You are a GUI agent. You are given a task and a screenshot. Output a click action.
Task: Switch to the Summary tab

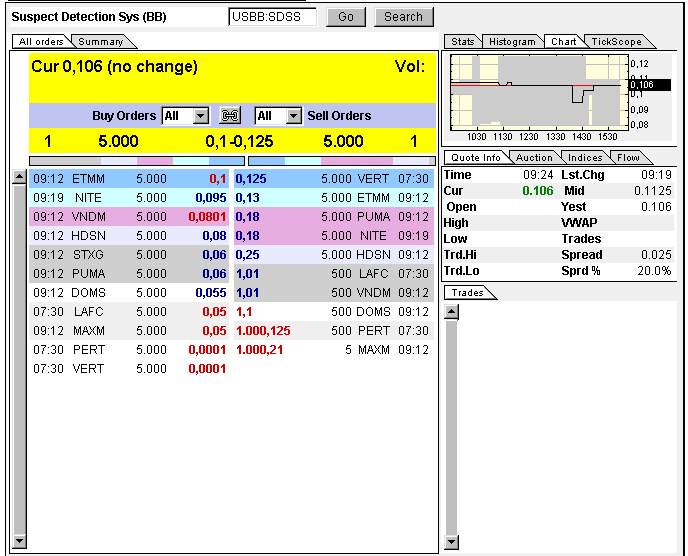[101, 42]
